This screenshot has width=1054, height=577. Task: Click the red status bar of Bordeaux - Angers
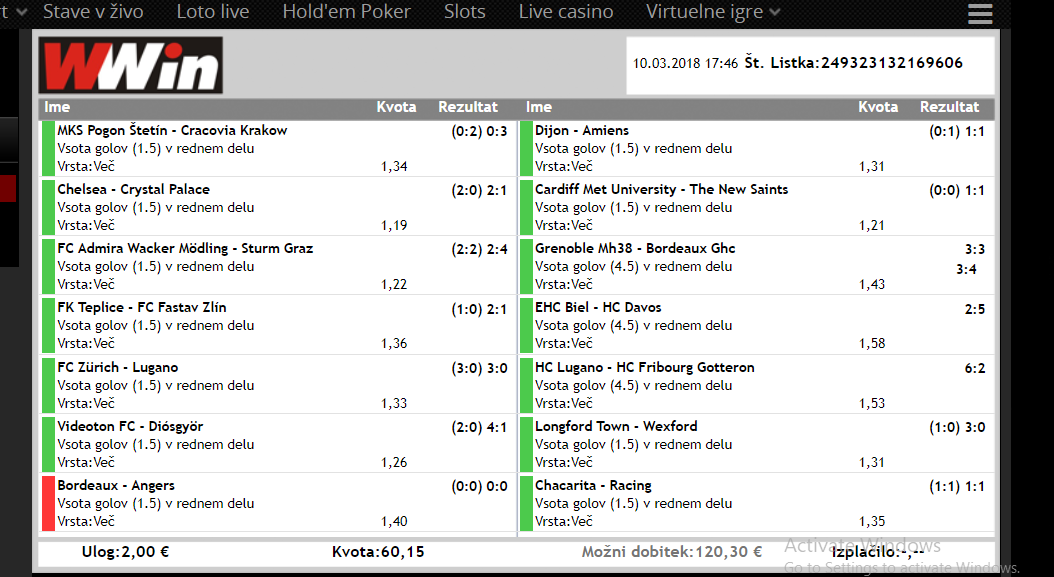click(x=48, y=504)
